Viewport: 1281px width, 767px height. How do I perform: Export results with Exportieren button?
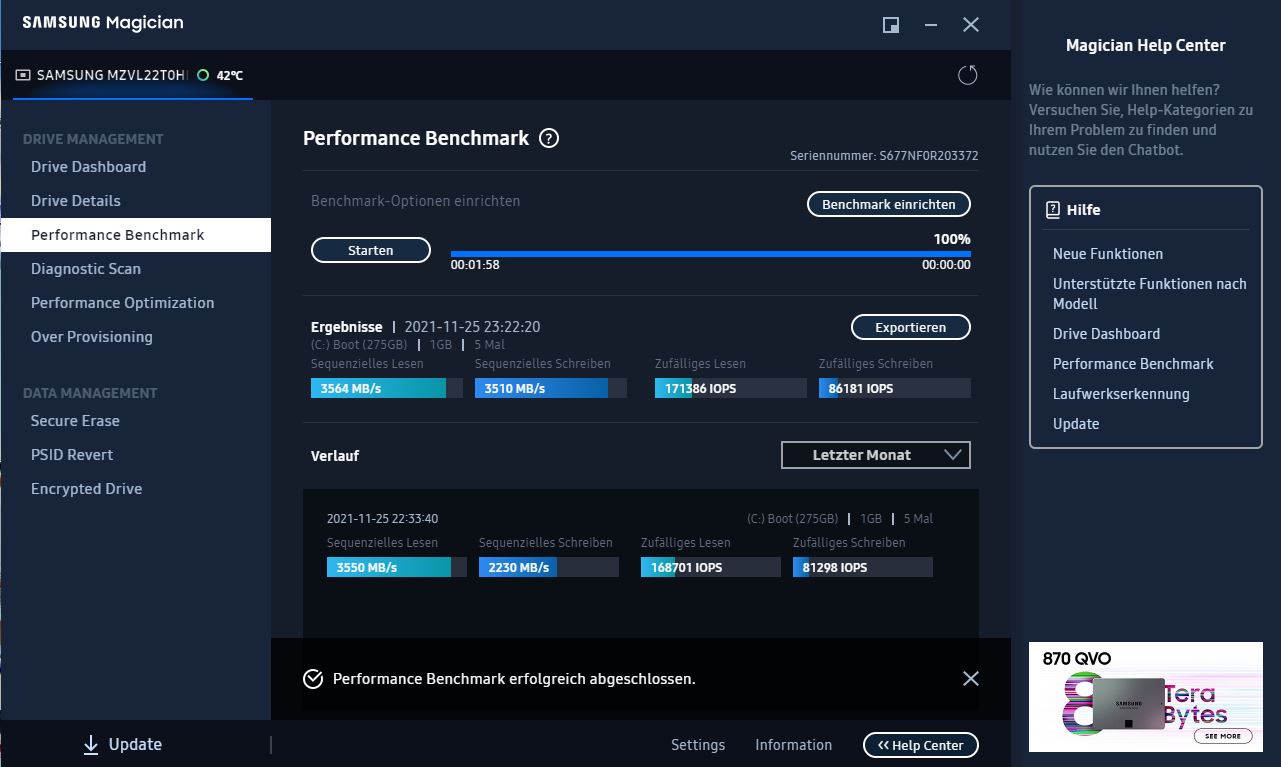[911, 327]
